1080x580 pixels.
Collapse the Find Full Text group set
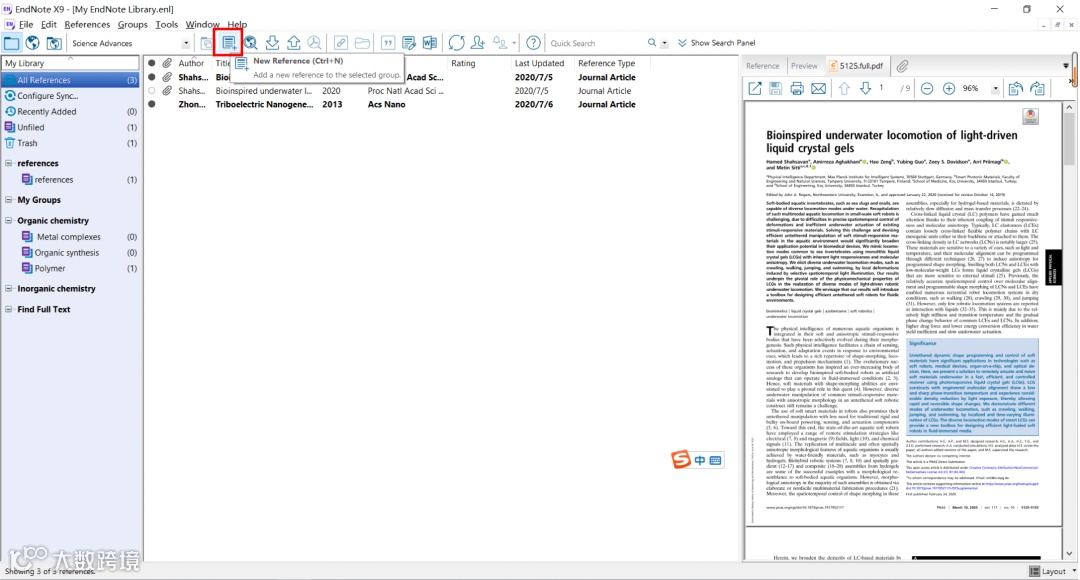(9, 309)
